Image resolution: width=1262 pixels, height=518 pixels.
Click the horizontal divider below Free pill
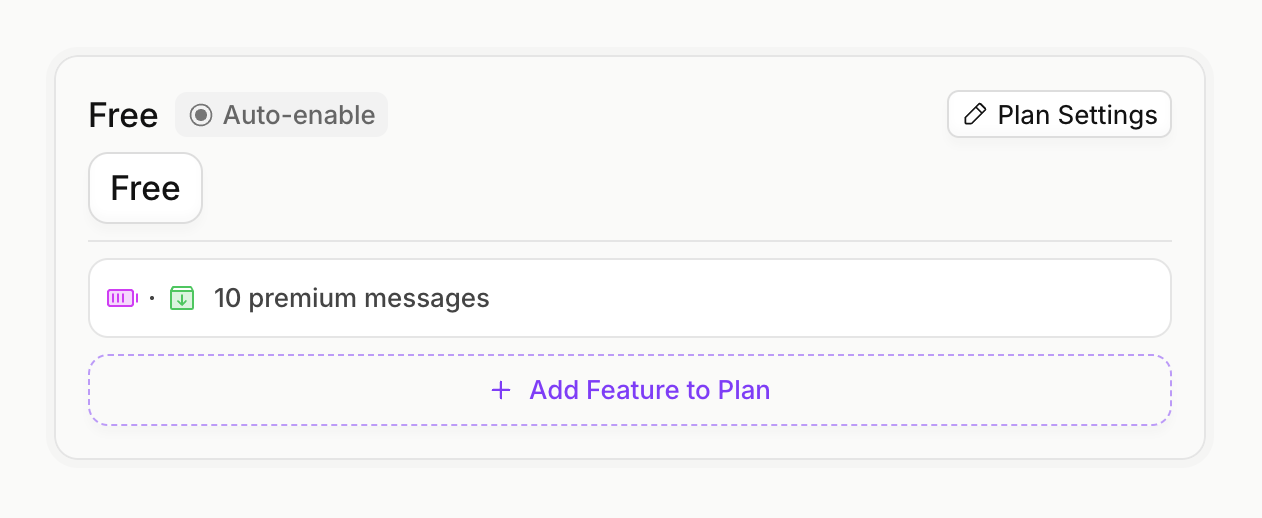pyautogui.click(x=629, y=241)
